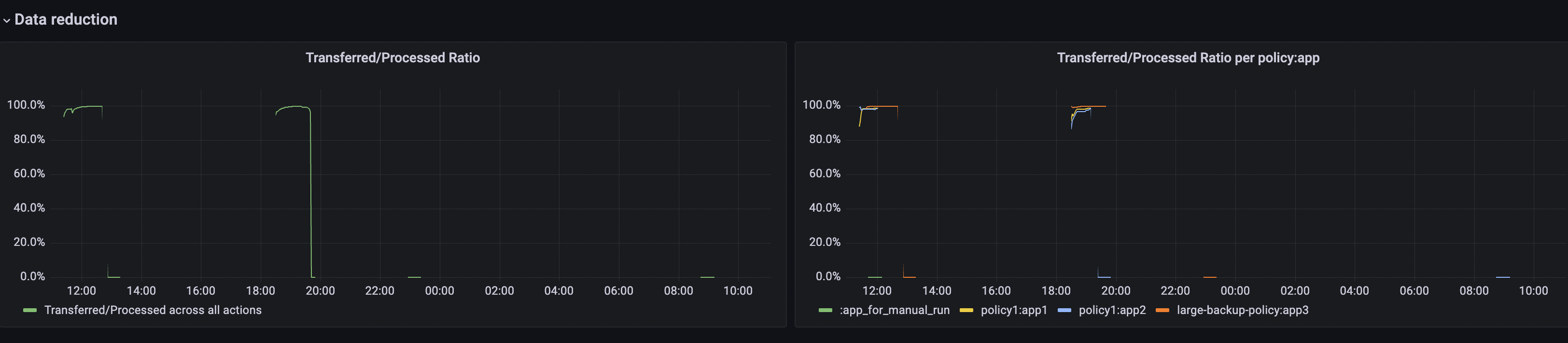Toggle the 'Transferred/Processed across all actions' legend series
This screenshot has width=1568, height=343.
point(153,310)
